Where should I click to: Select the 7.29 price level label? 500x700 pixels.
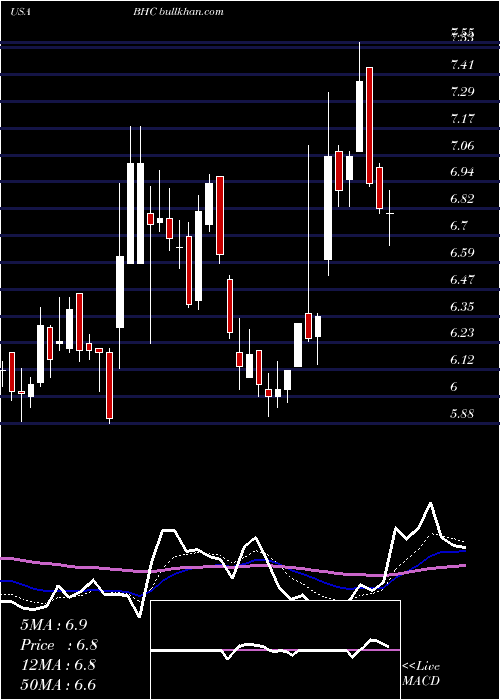tap(462, 92)
